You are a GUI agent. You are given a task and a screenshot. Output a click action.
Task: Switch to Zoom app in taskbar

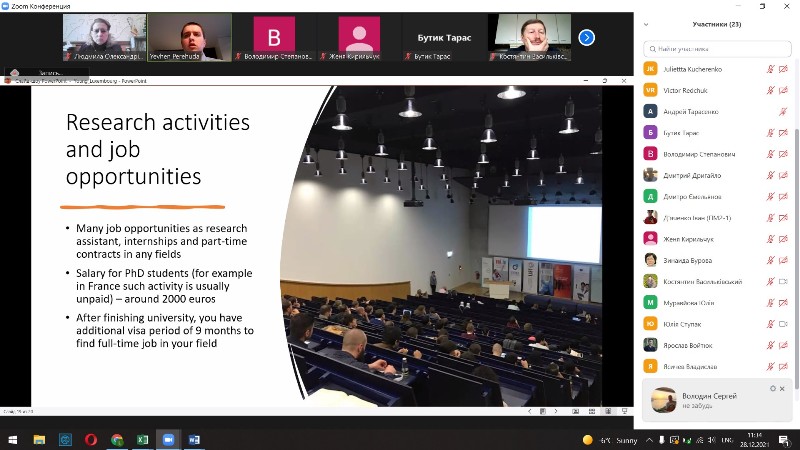[x=168, y=439]
